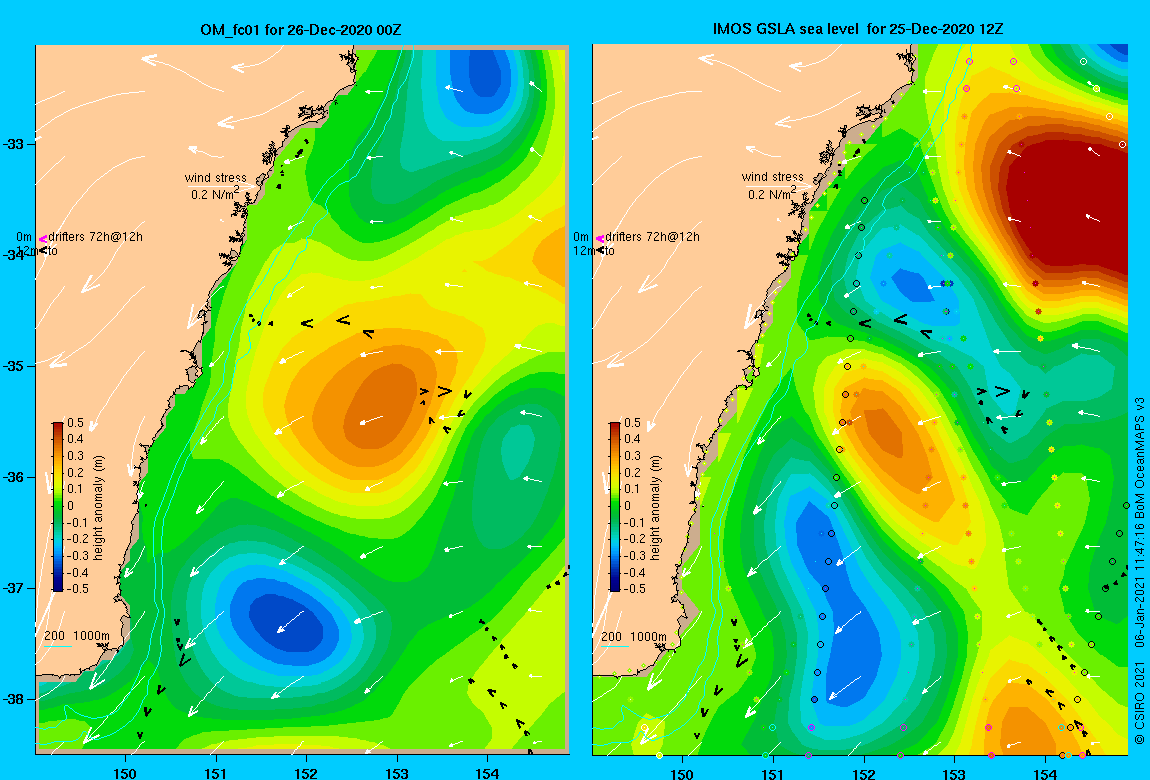Click the cyan depth contour sample line in left map legend
1150x780 pixels.
(57, 646)
